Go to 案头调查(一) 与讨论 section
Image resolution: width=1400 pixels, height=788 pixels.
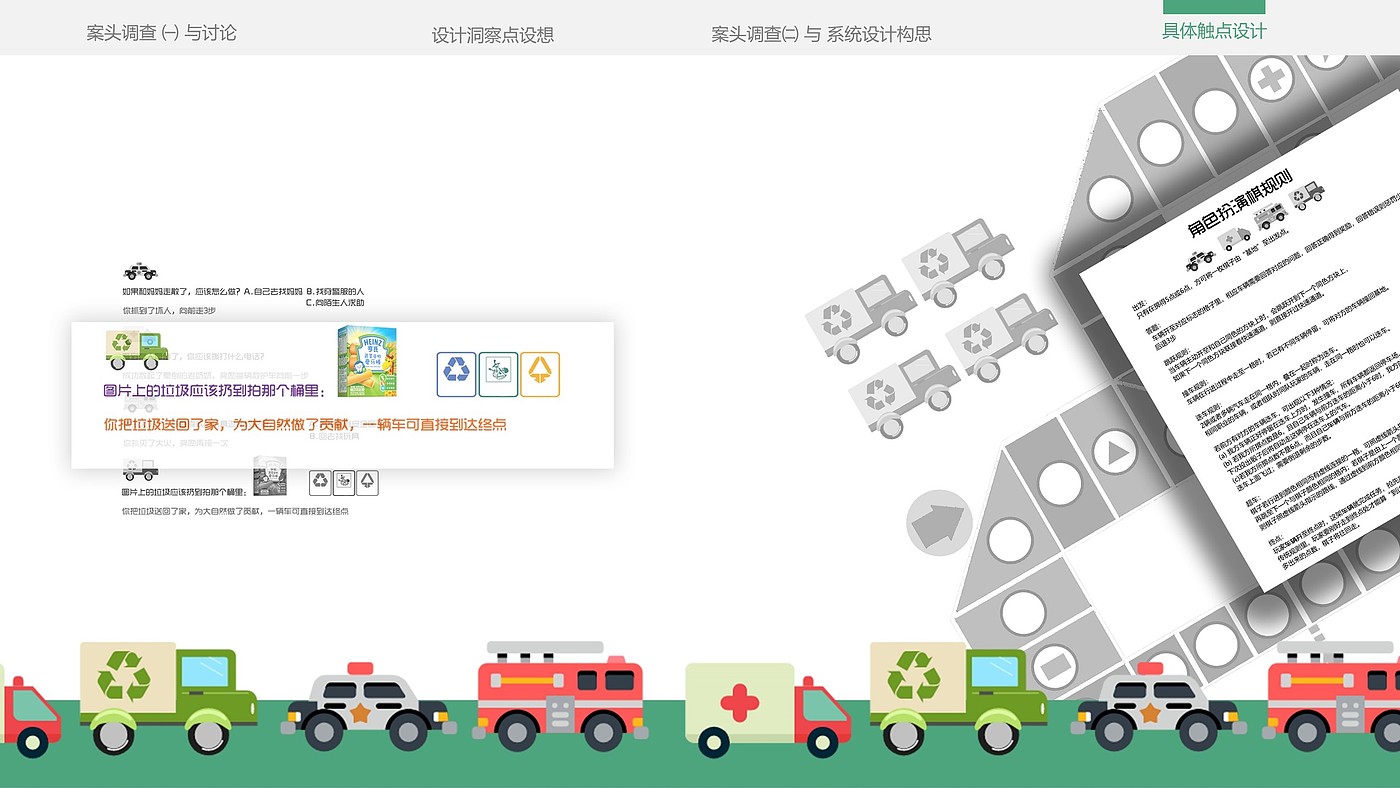click(162, 33)
